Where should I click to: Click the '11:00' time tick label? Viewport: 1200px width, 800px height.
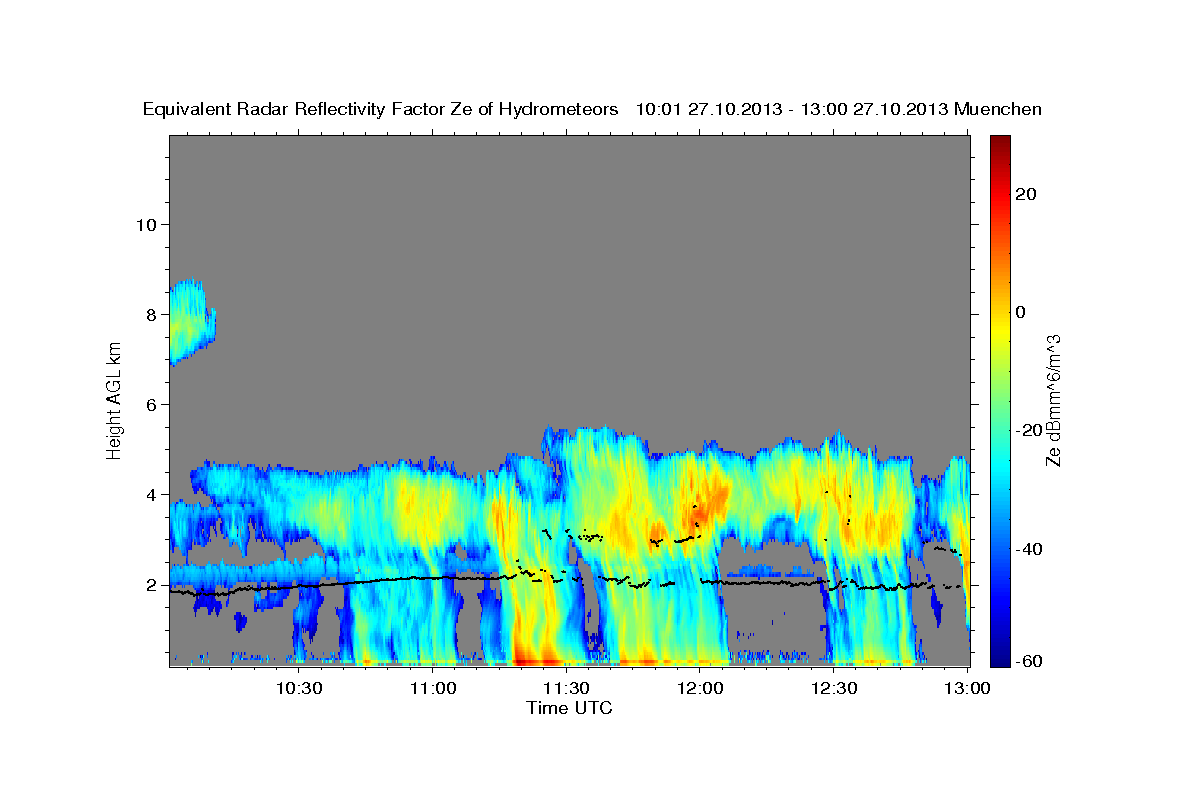[x=433, y=688]
